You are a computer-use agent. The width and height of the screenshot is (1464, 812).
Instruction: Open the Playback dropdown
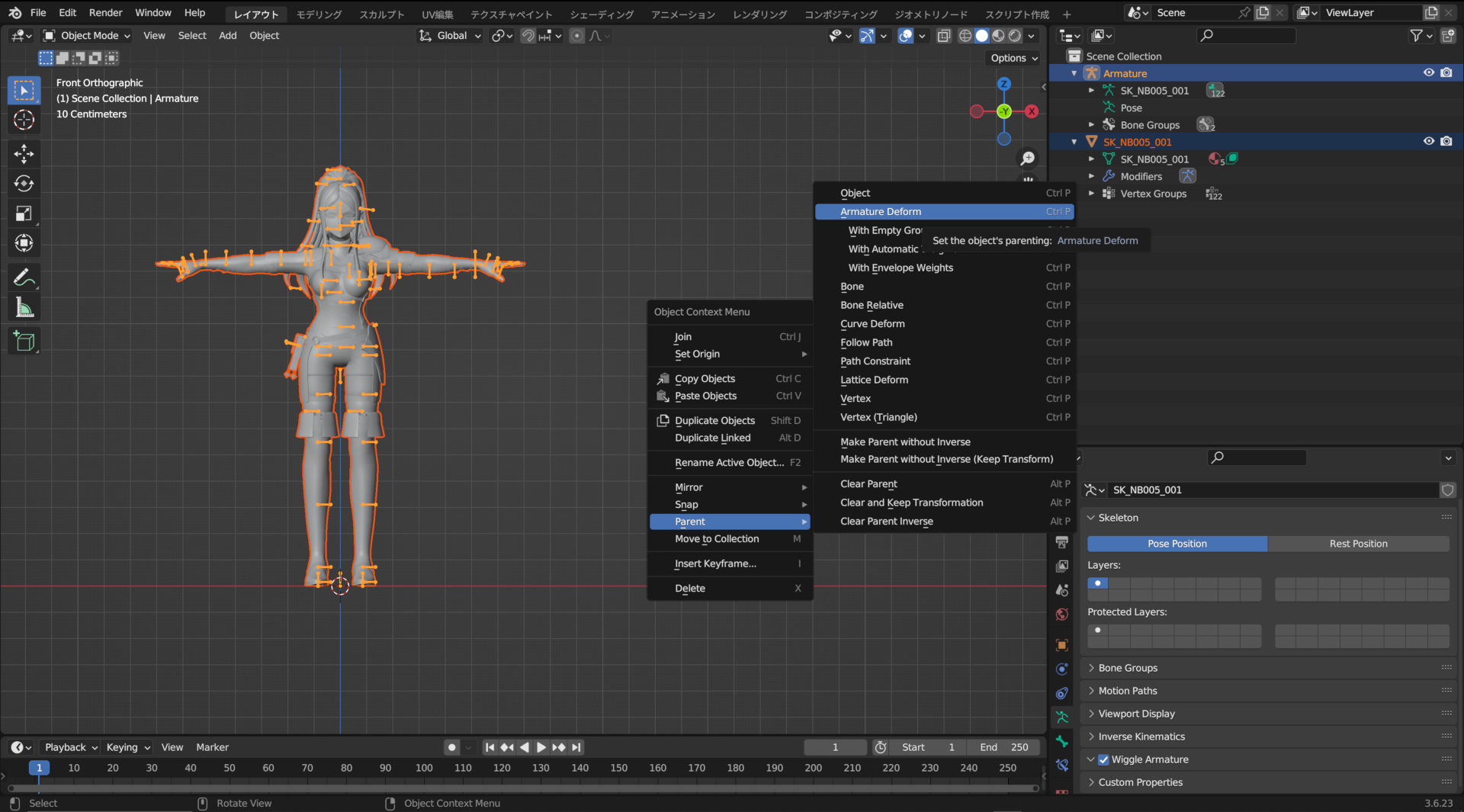pos(71,747)
